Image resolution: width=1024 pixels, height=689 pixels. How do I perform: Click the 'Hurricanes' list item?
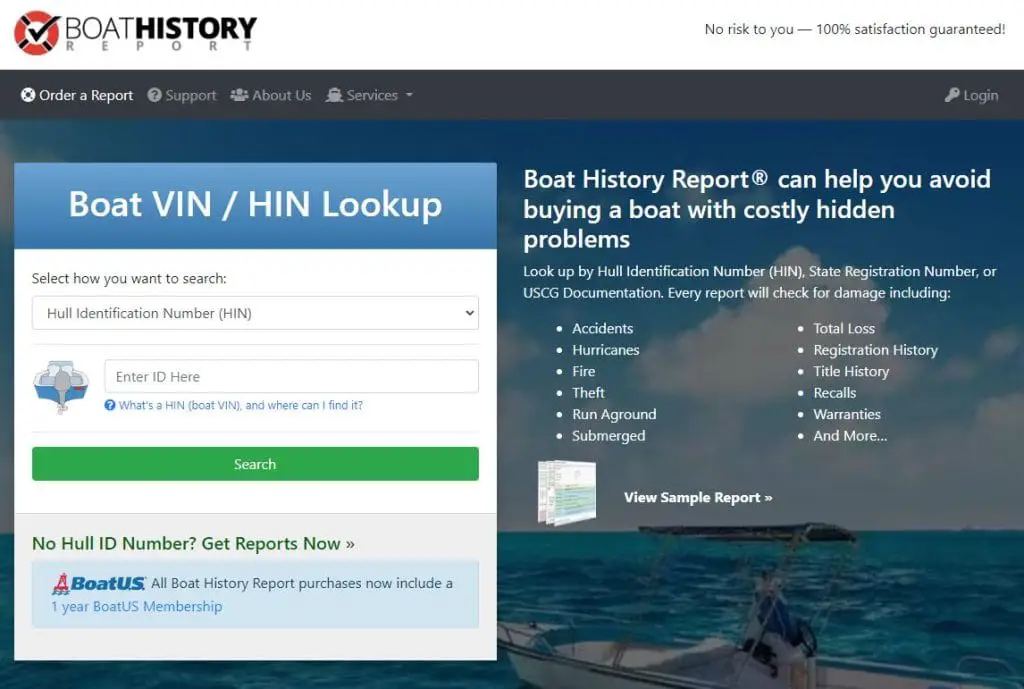[606, 350]
